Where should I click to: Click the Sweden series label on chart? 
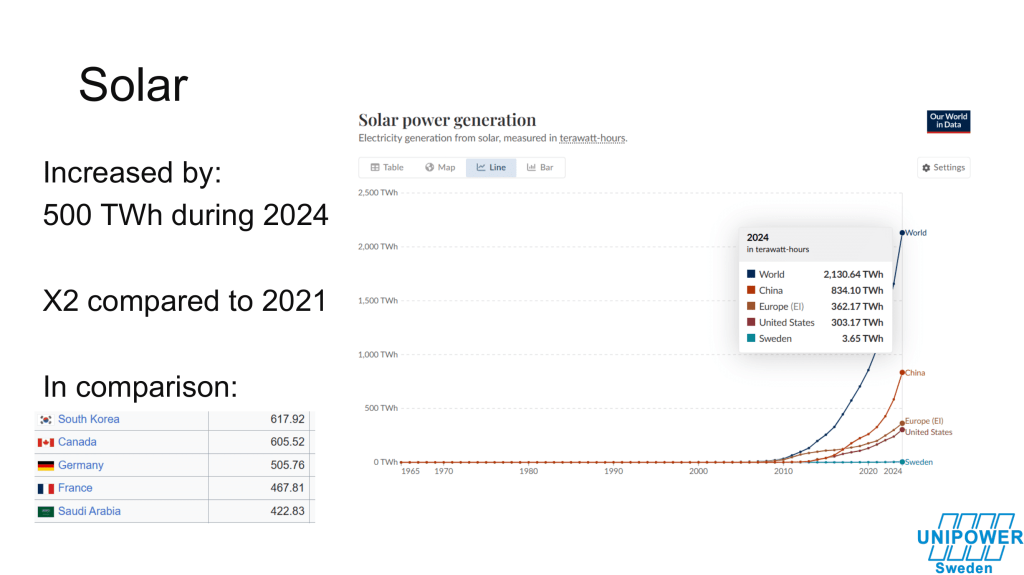pyautogui.click(x=918, y=462)
